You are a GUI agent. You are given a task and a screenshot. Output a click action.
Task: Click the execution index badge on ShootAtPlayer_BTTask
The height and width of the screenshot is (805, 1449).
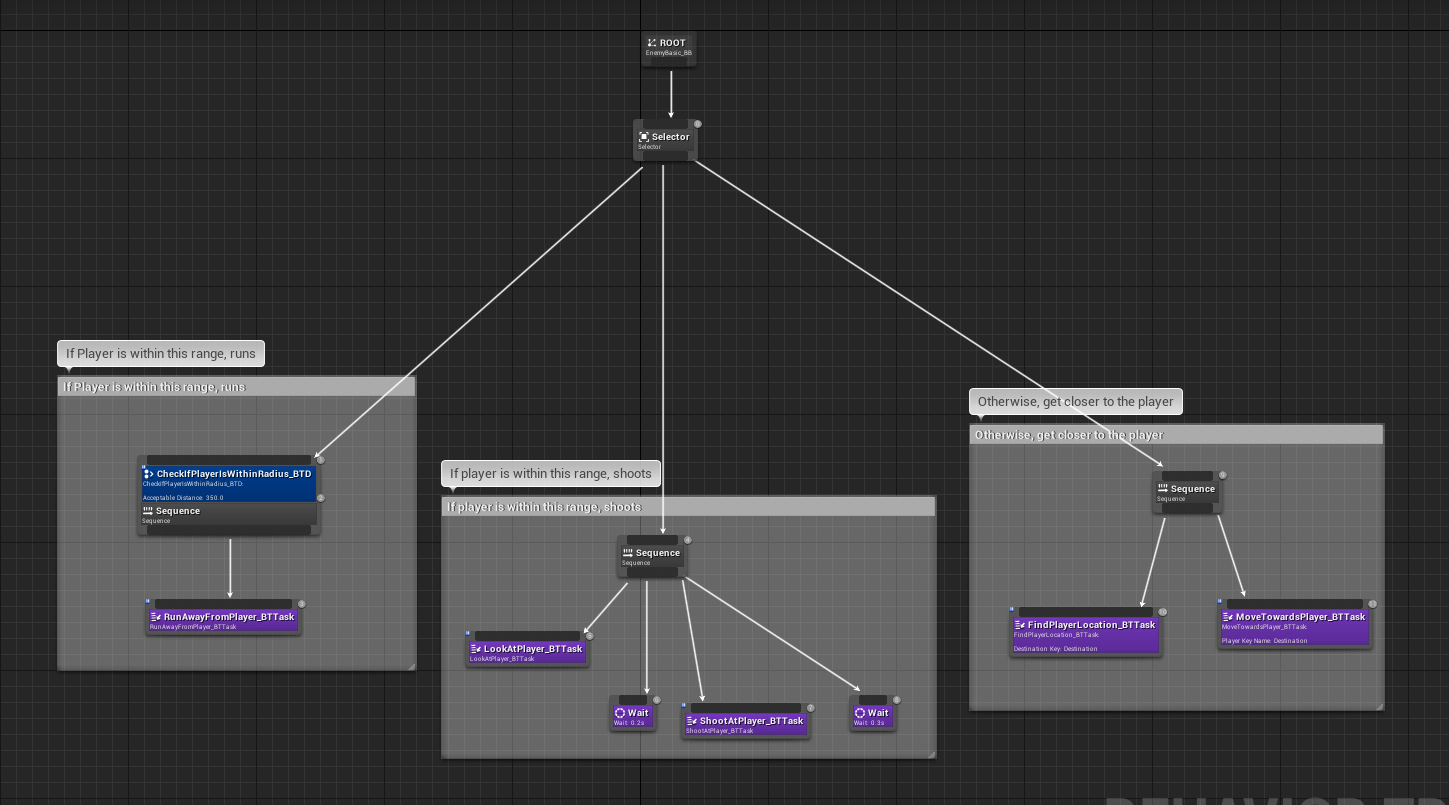[811, 708]
